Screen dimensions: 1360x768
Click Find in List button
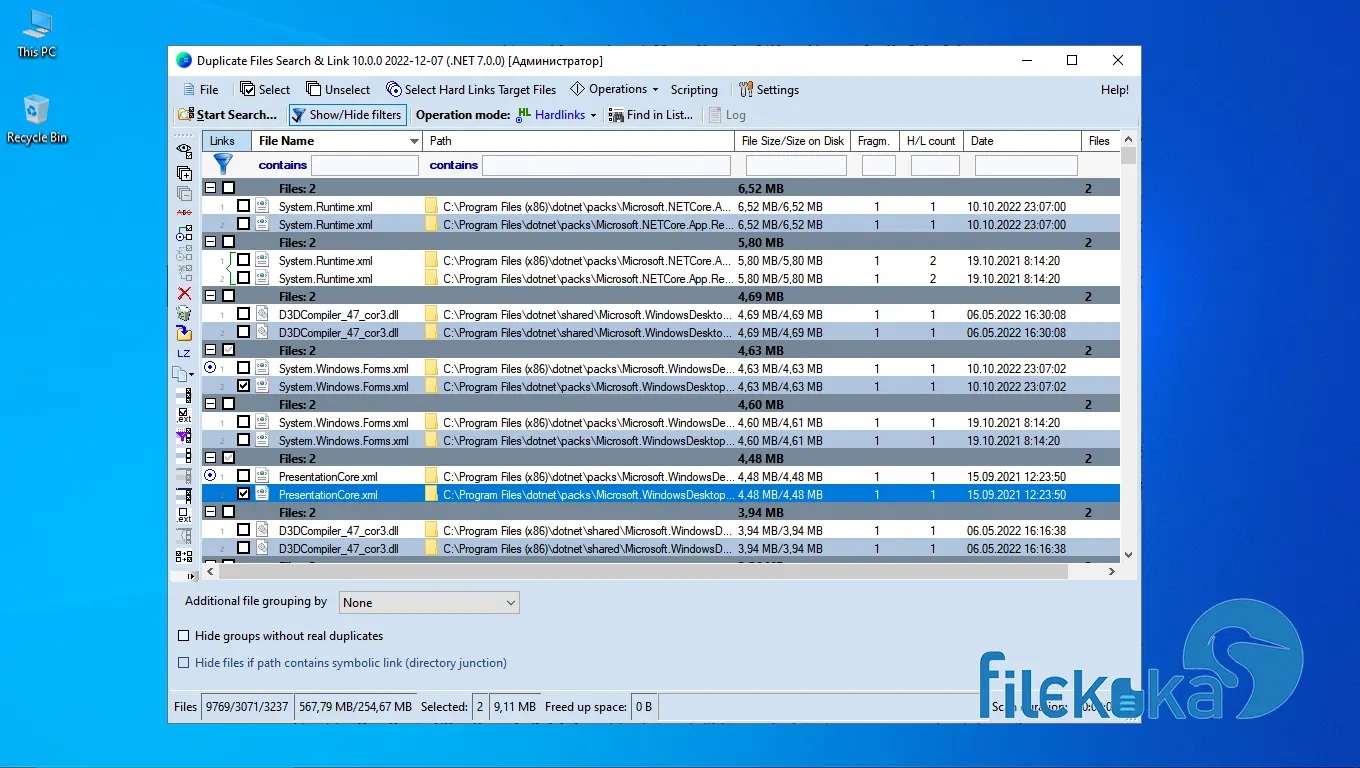651,115
